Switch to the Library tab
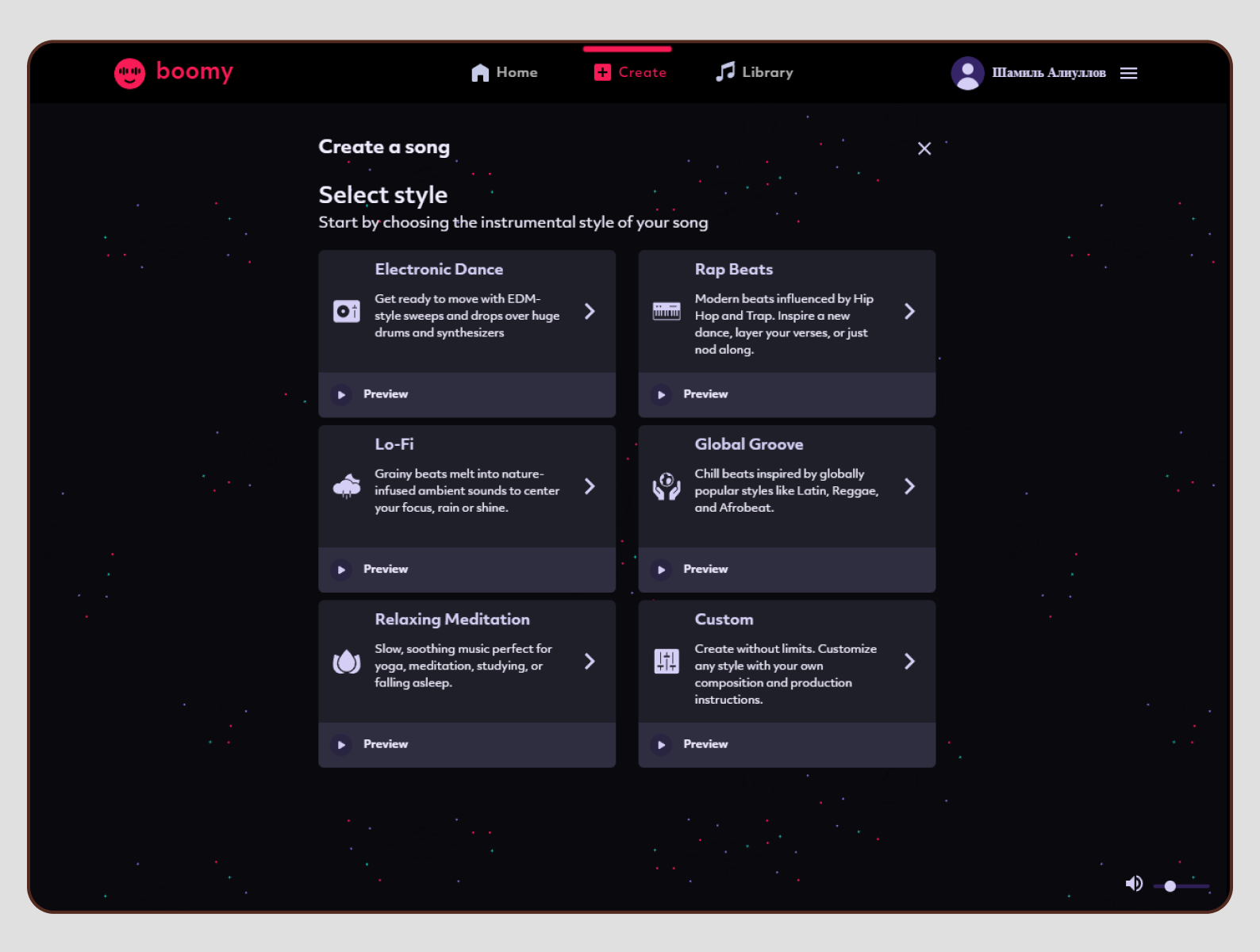This screenshot has width=1260, height=952. pyautogui.click(x=754, y=72)
